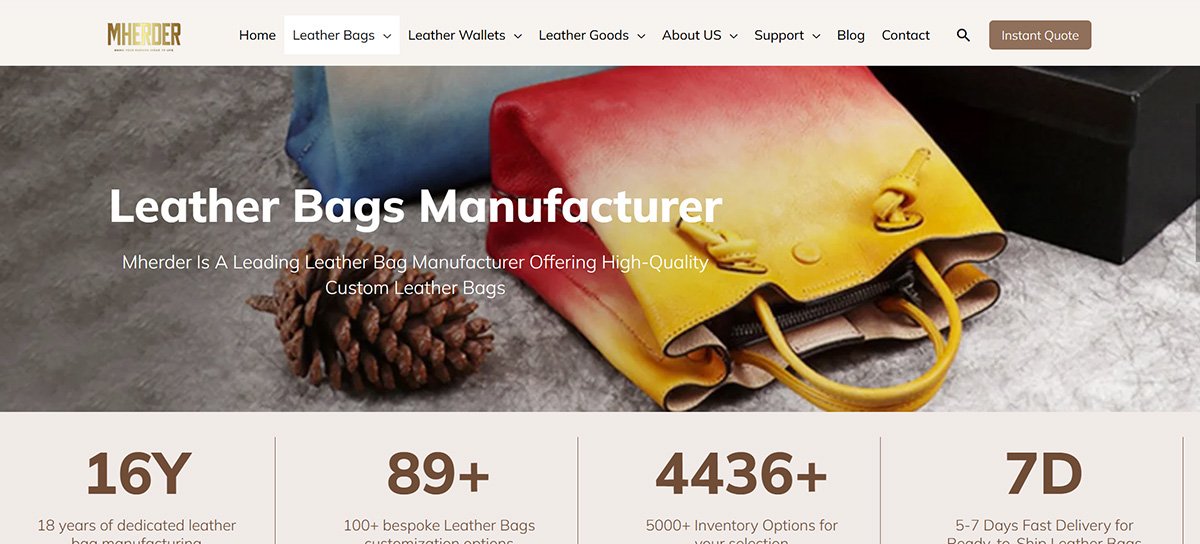Visit the Blog page link
1200x544 pixels.
(851, 35)
